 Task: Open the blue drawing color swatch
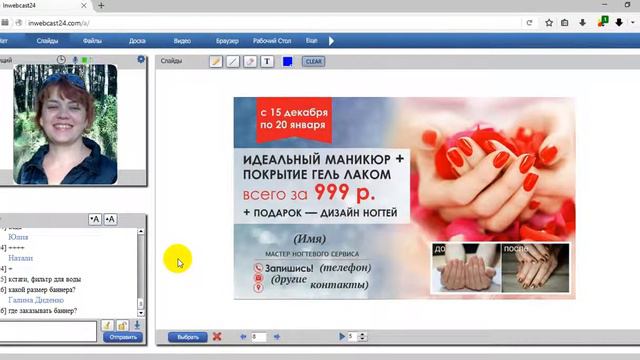(287, 62)
